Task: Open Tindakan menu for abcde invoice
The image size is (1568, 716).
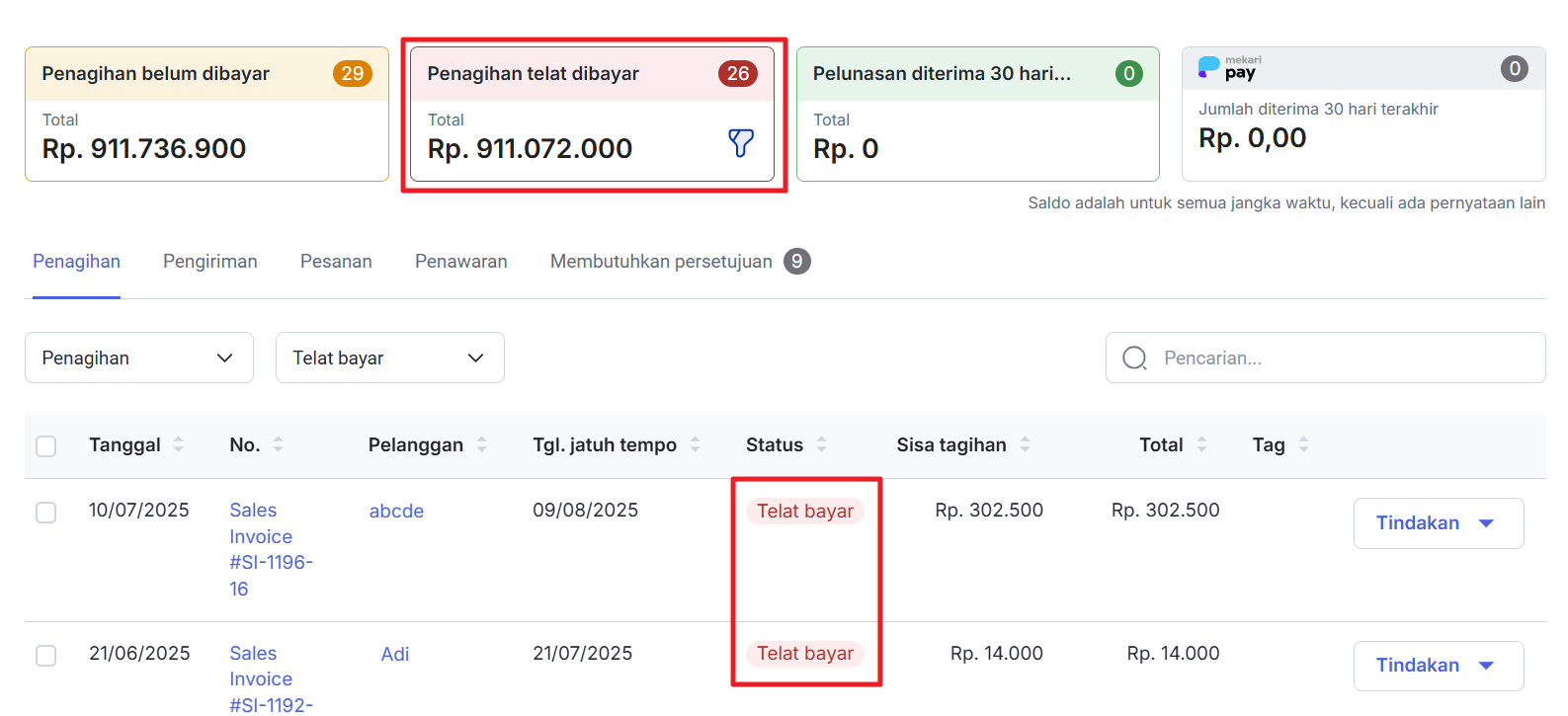Action: tap(1438, 523)
